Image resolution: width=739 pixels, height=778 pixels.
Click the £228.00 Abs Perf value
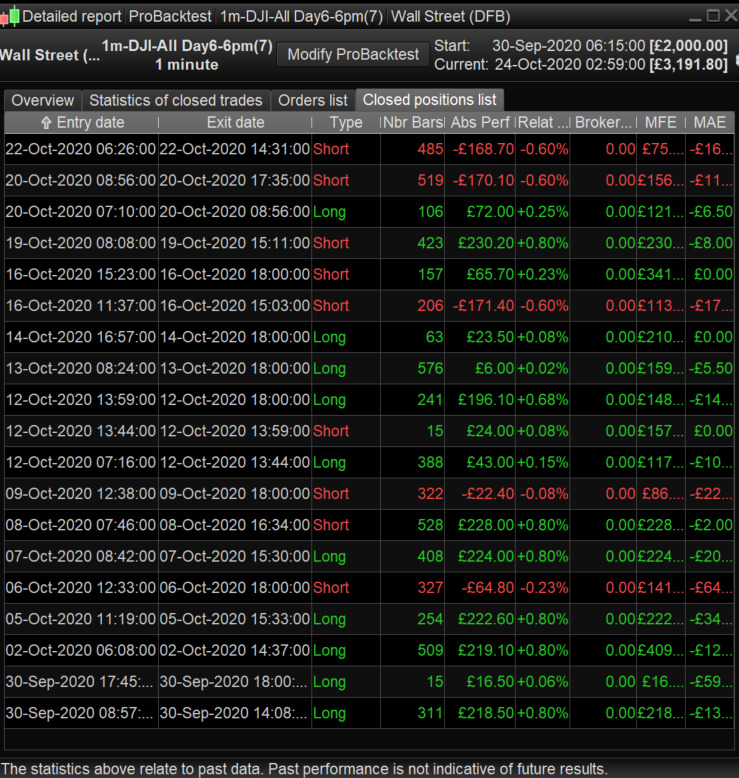tap(485, 525)
